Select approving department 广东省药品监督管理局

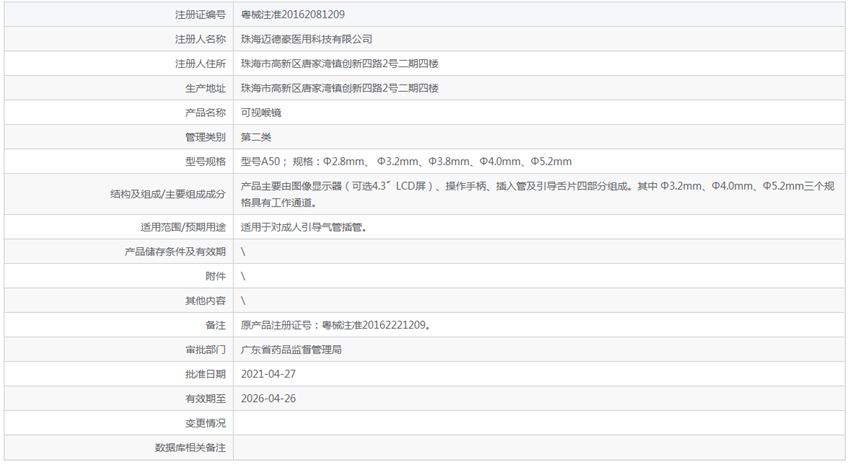(x=291, y=350)
